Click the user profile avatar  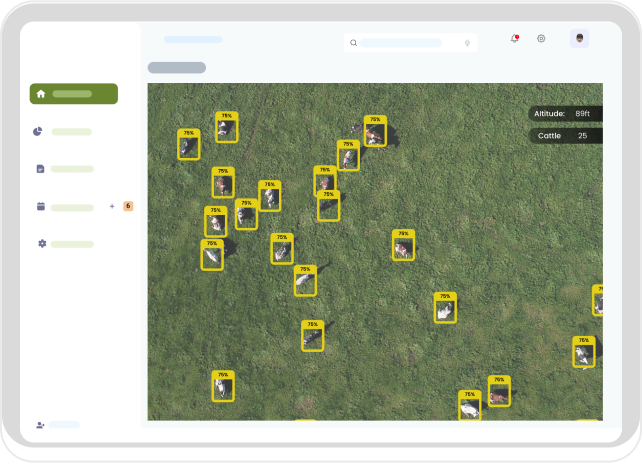pos(579,38)
